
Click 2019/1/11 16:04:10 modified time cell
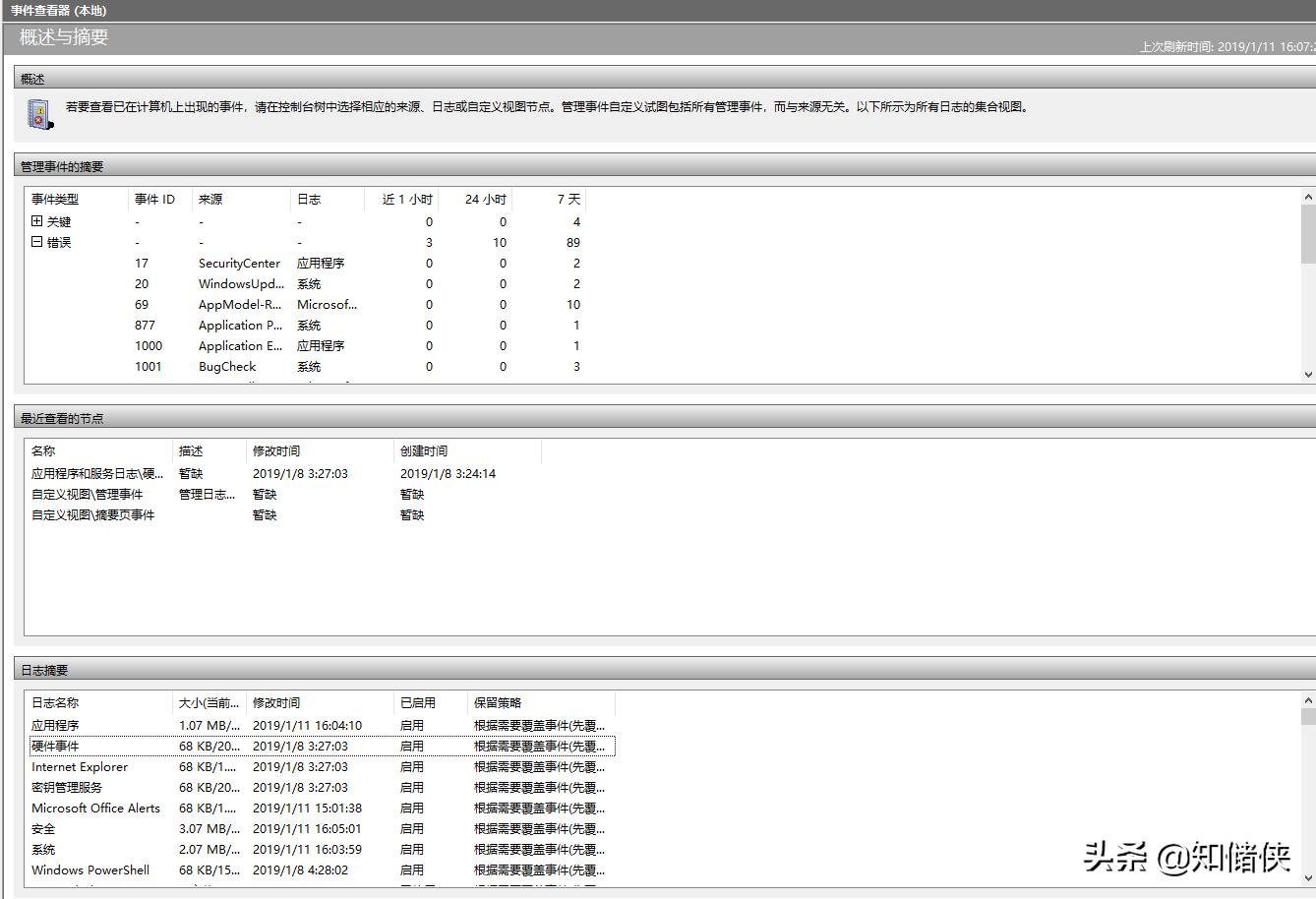(307, 725)
